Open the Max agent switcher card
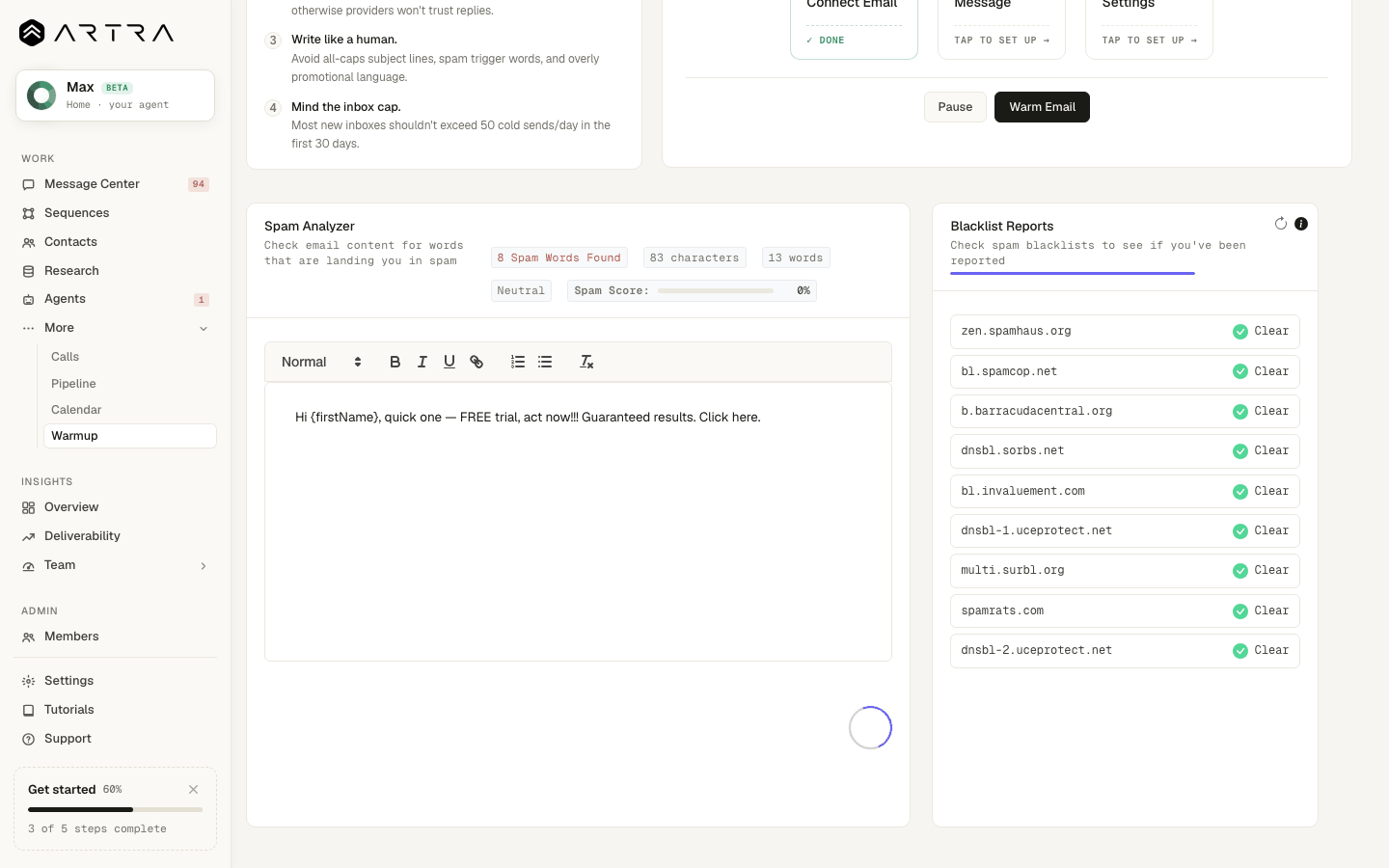 tap(115, 95)
